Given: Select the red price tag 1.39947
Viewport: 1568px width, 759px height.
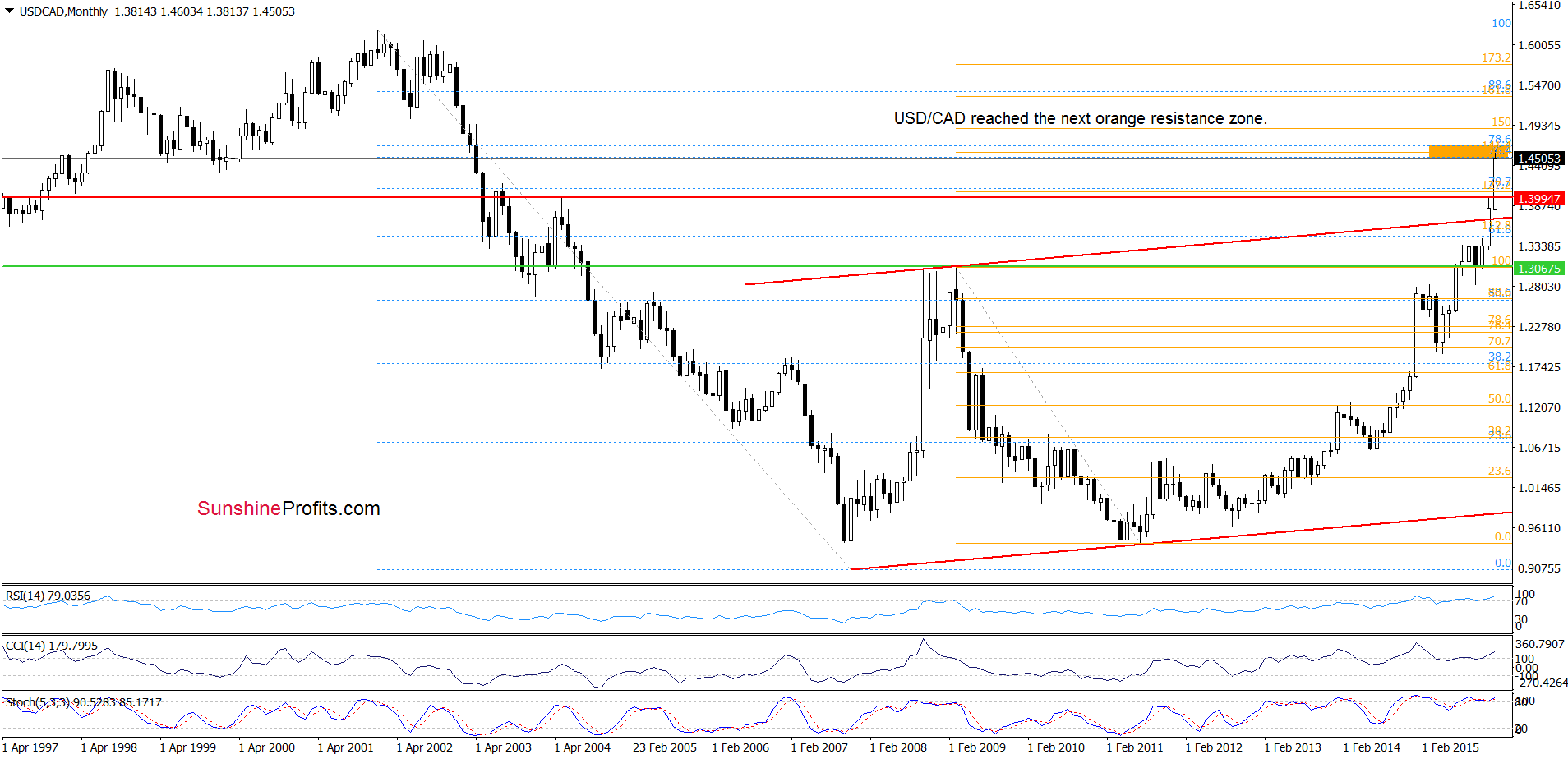Looking at the screenshot, I should 1538,199.
